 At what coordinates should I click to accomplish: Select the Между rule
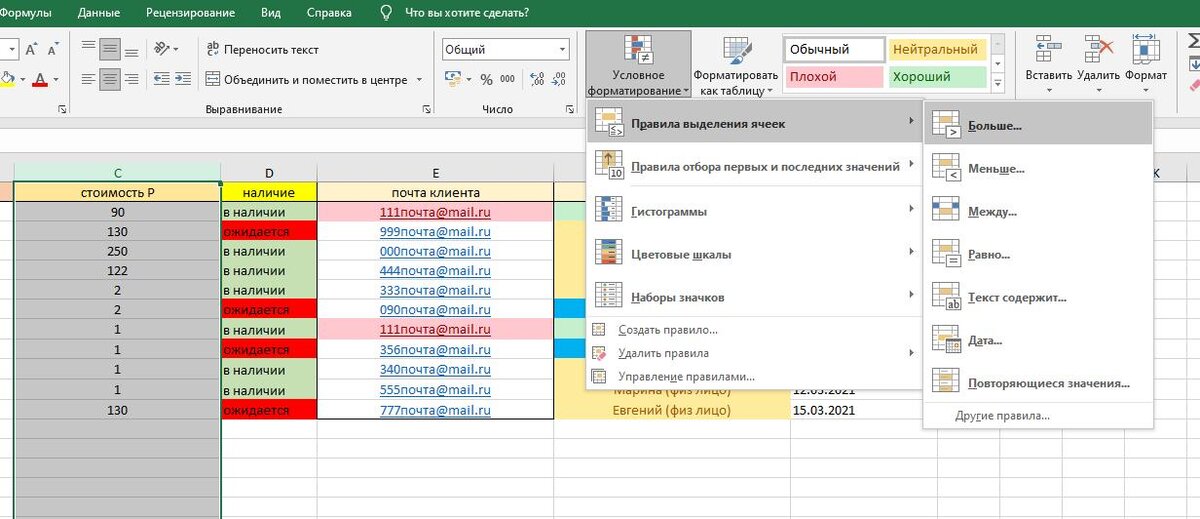coord(1038,211)
